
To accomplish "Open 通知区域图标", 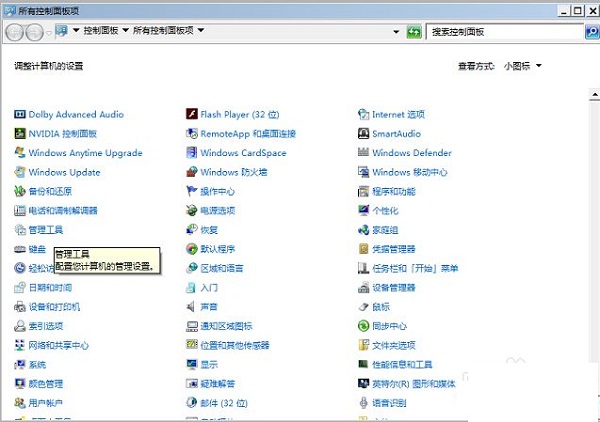I will coord(226,326).
